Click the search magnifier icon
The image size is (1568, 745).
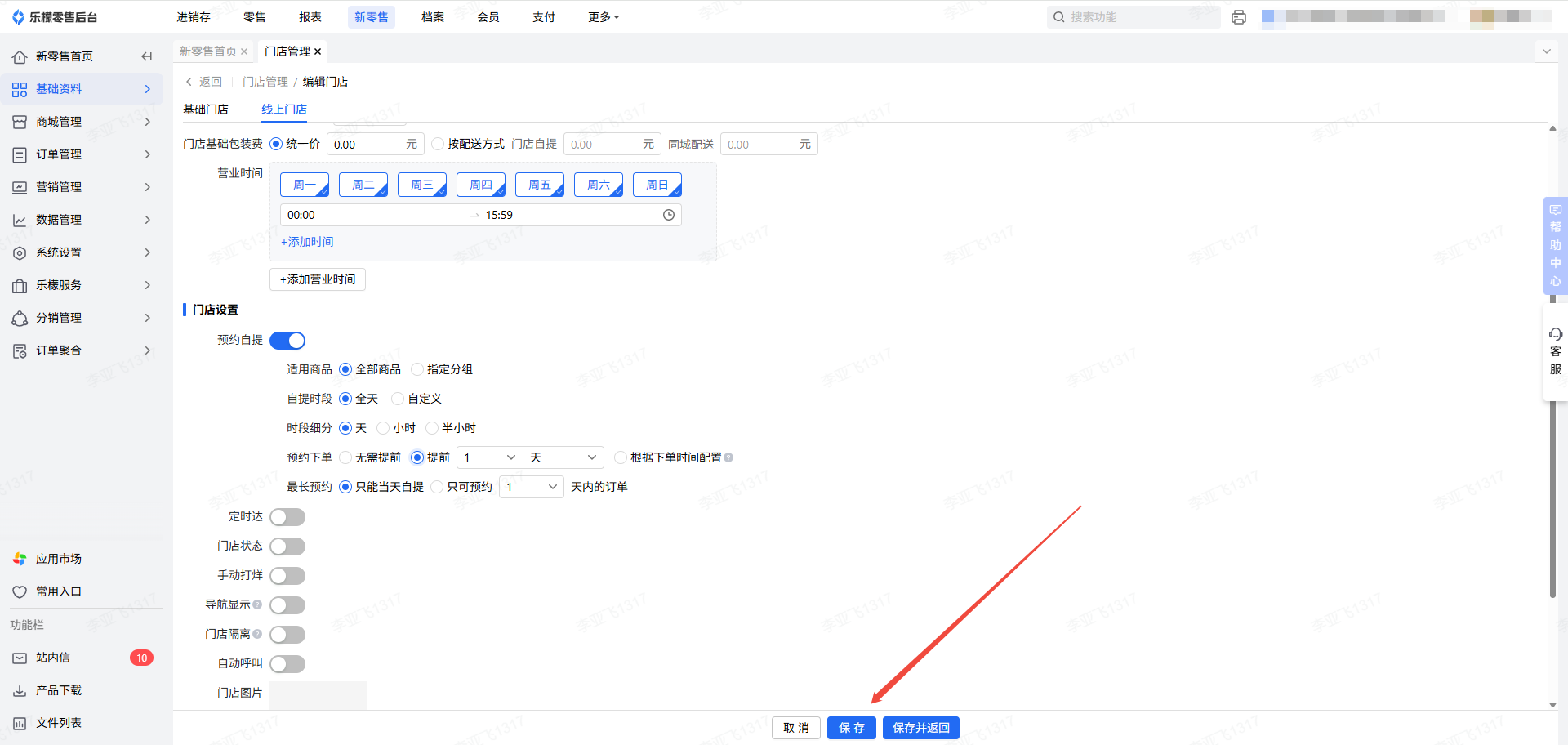[1059, 17]
